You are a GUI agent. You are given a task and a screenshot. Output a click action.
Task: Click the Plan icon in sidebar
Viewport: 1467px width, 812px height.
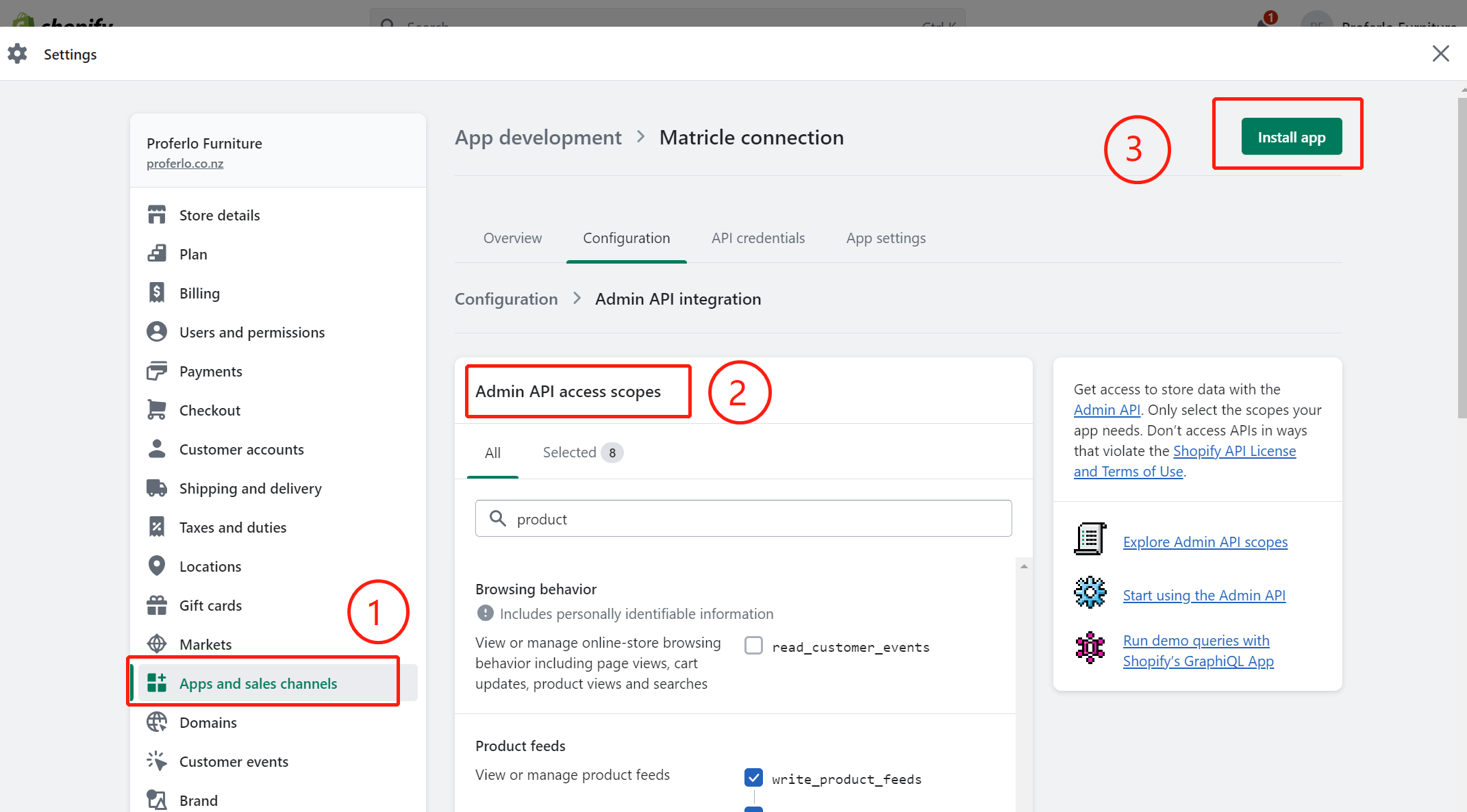157,254
